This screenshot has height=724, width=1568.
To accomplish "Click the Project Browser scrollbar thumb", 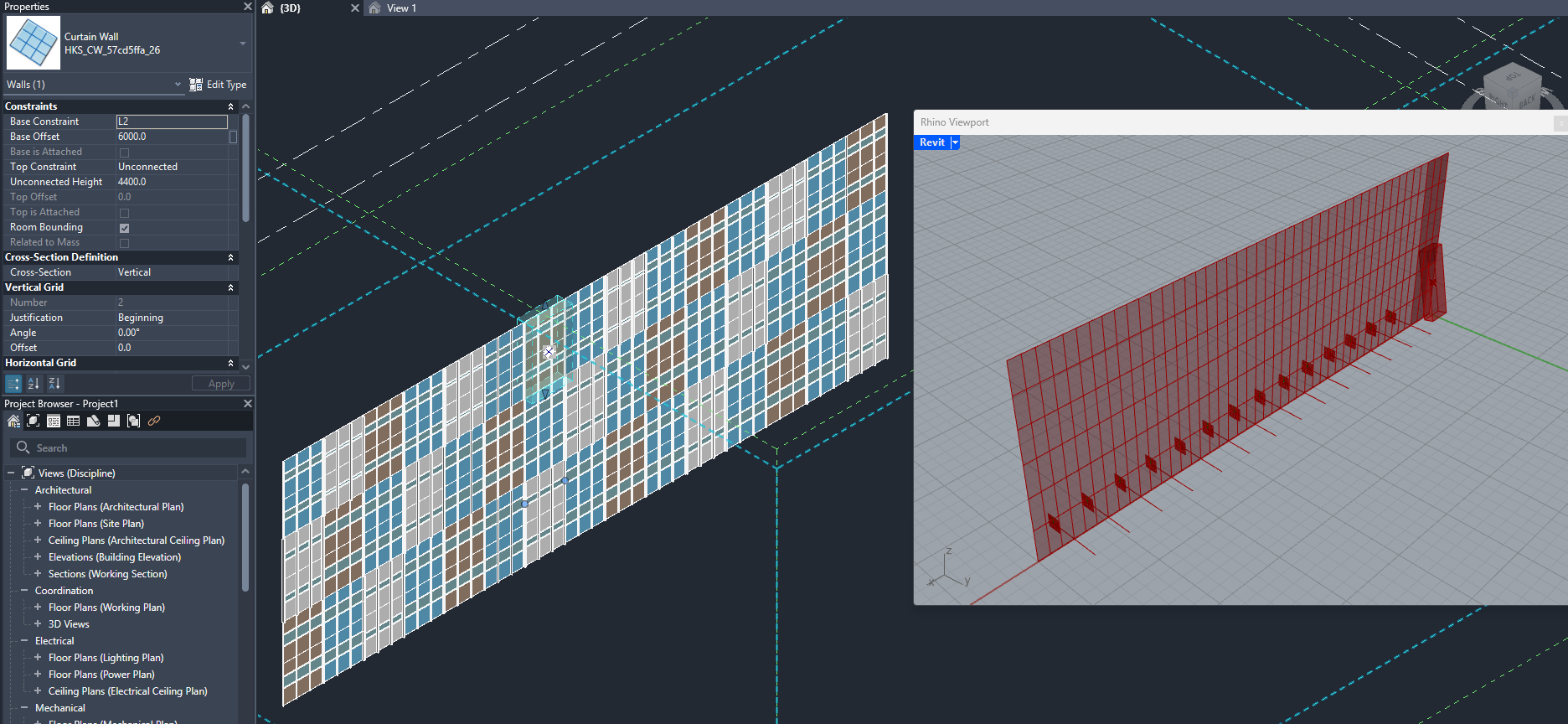I will 245,536.
